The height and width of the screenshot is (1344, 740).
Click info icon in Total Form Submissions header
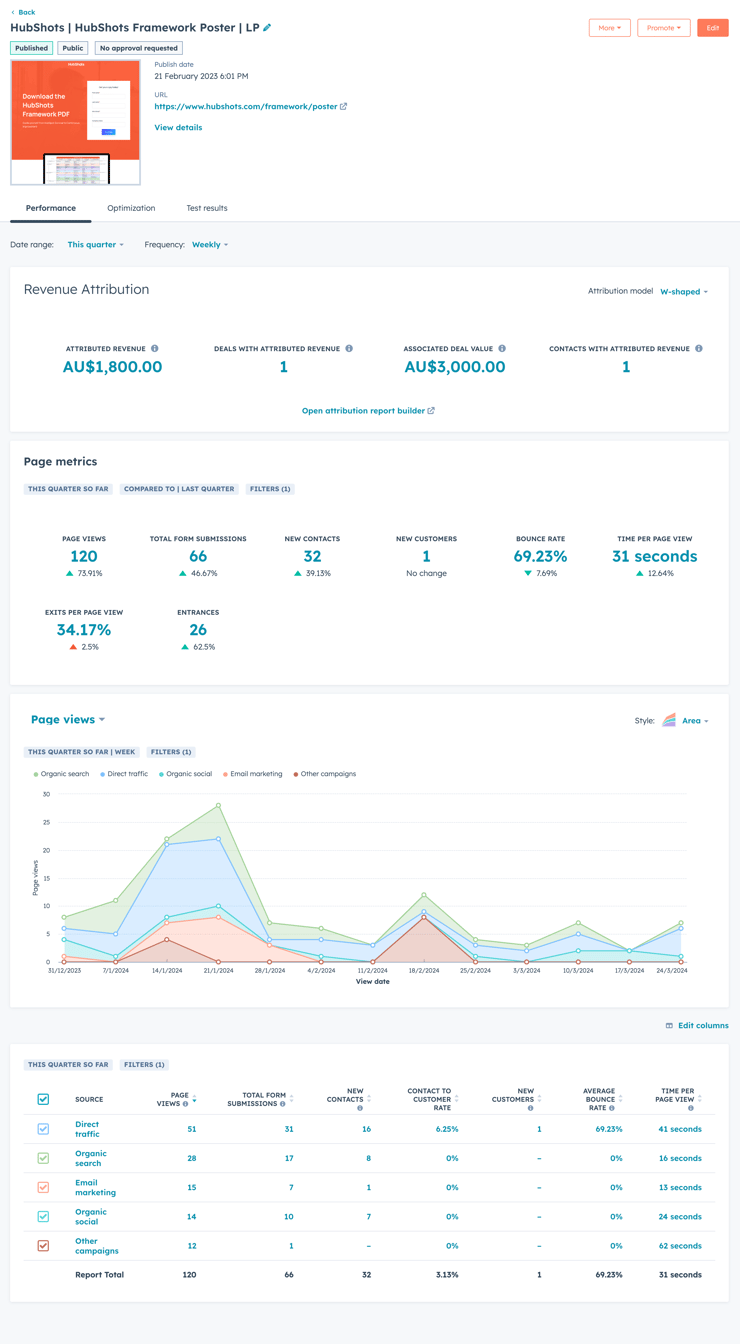coord(283,1104)
